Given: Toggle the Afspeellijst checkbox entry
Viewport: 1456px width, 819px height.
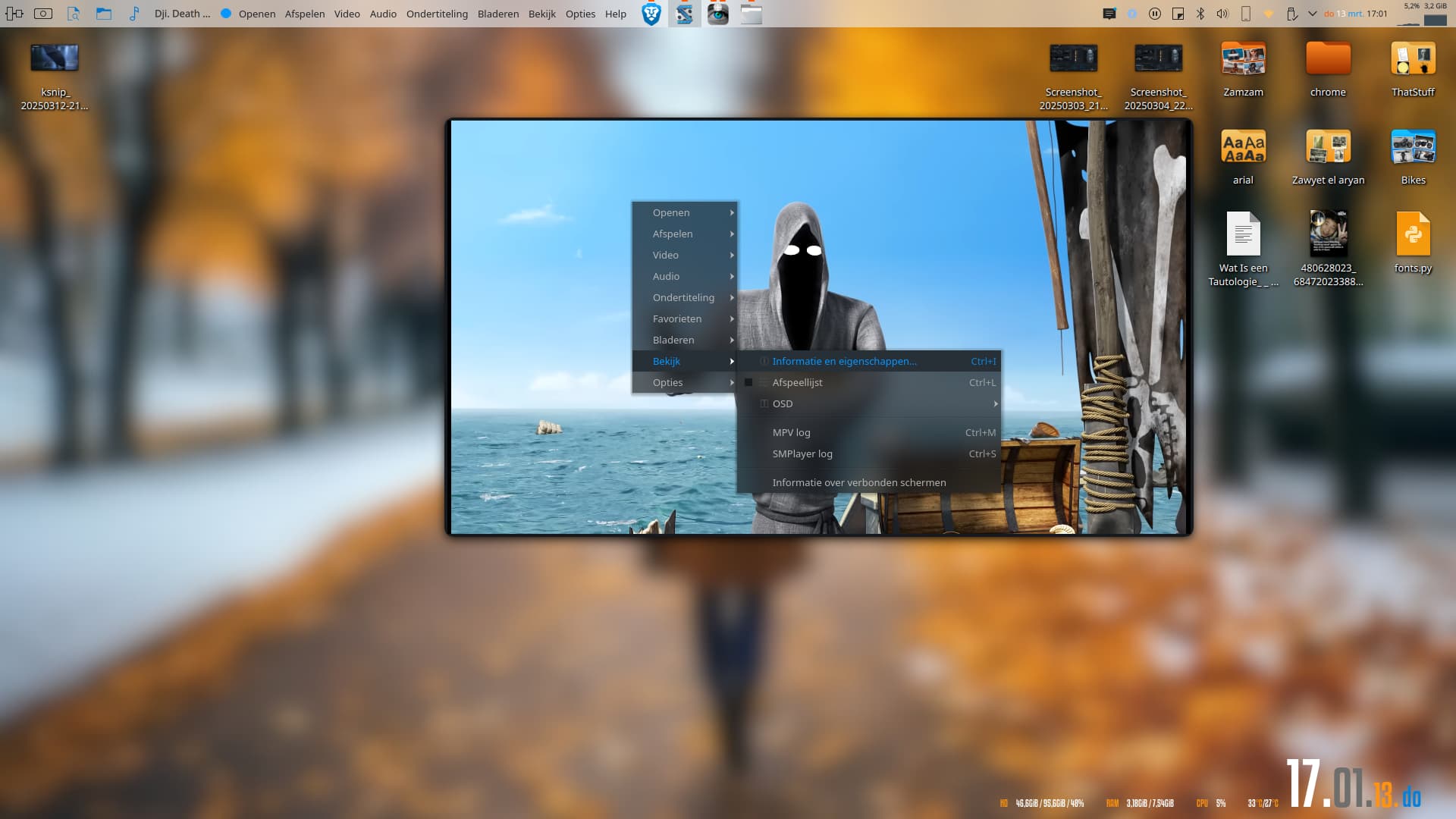Looking at the screenshot, I should [x=869, y=382].
